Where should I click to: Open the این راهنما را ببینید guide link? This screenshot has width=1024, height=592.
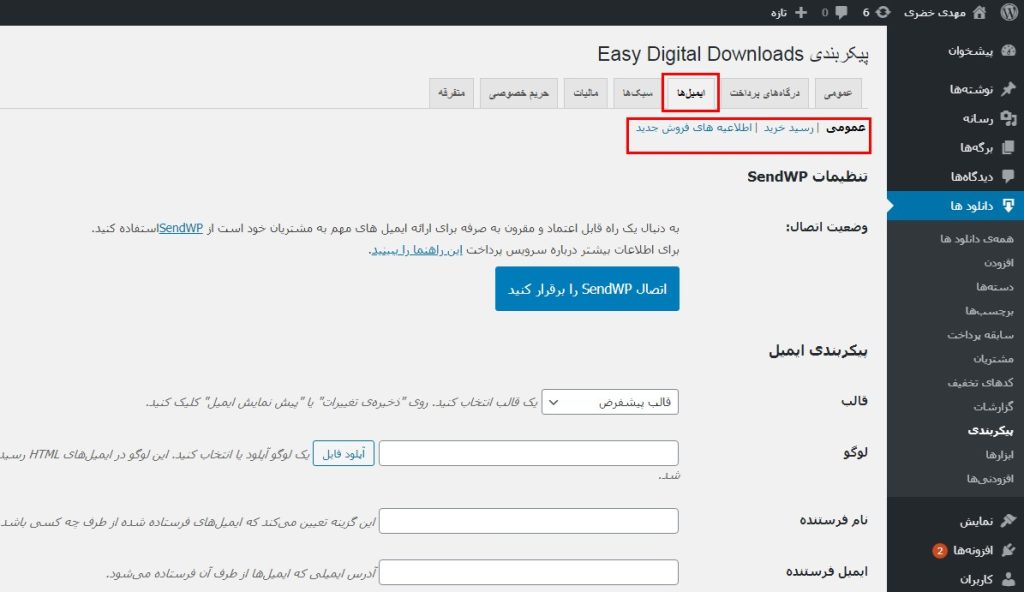417,250
